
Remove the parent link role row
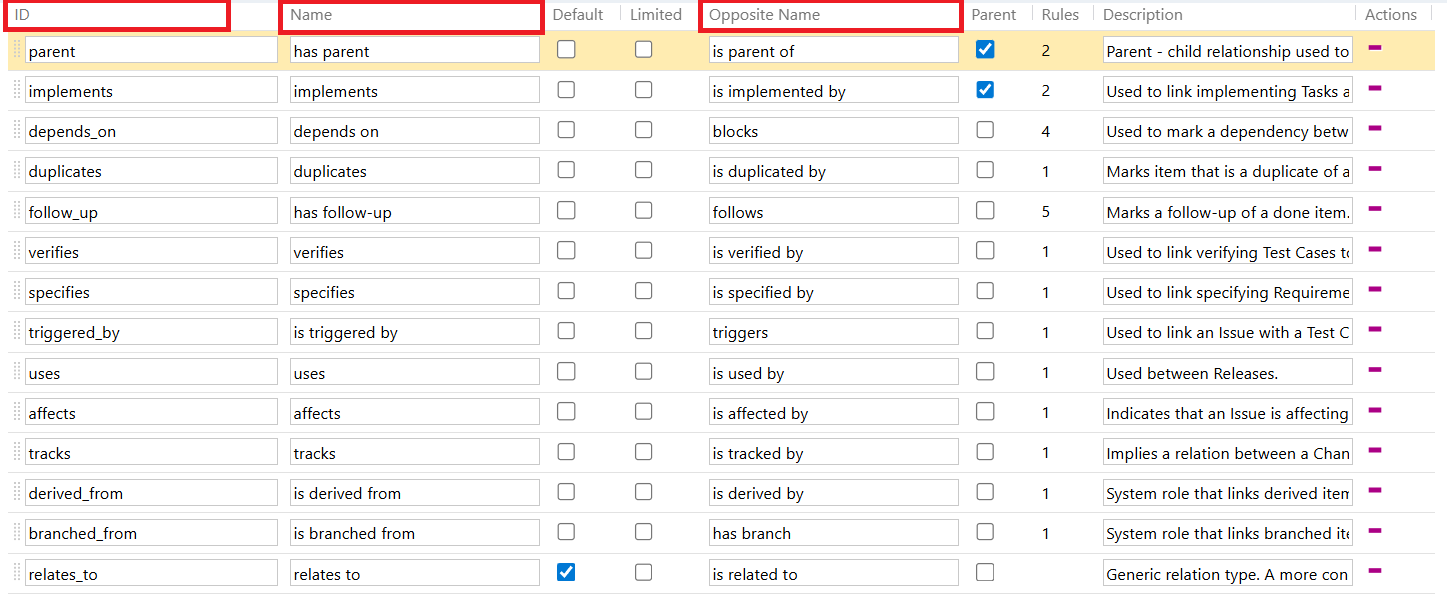tap(1374, 47)
